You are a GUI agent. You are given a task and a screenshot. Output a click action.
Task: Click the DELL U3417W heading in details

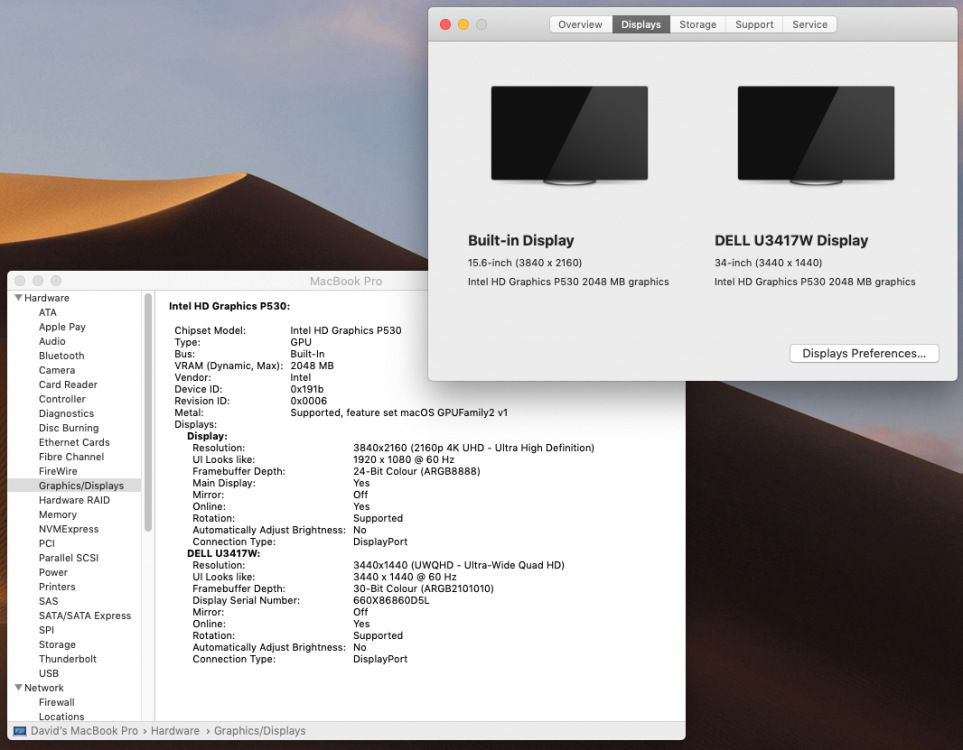coord(224,553)
